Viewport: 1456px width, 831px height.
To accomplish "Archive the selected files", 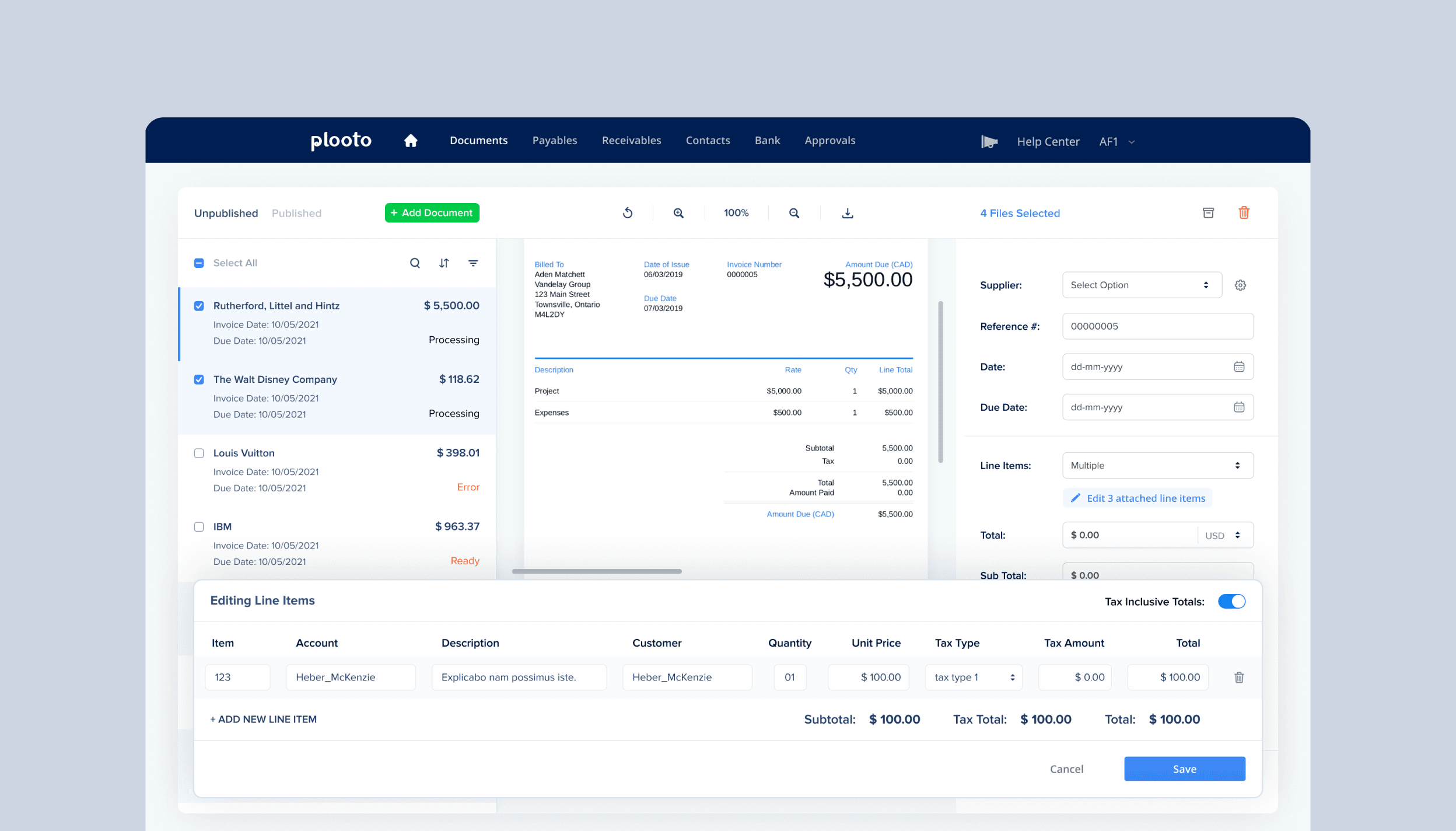I will tap(1208, 213).
